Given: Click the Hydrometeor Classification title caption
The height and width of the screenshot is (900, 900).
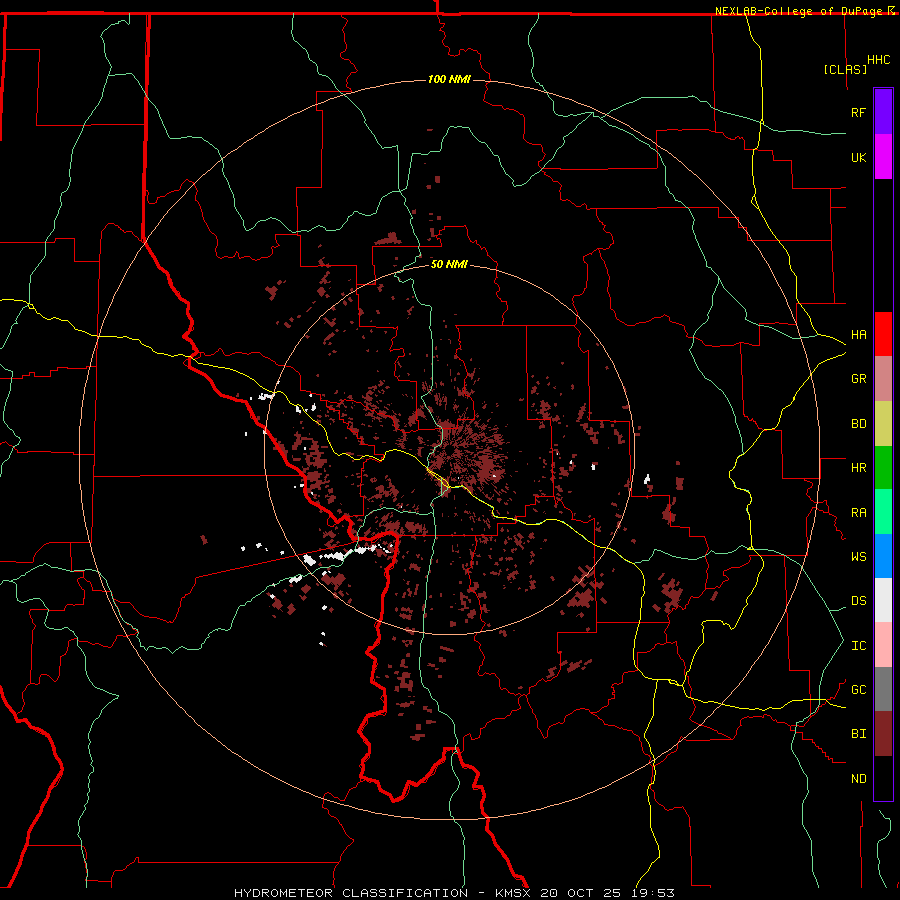Looking at the screenshot, I should point(351,893).
